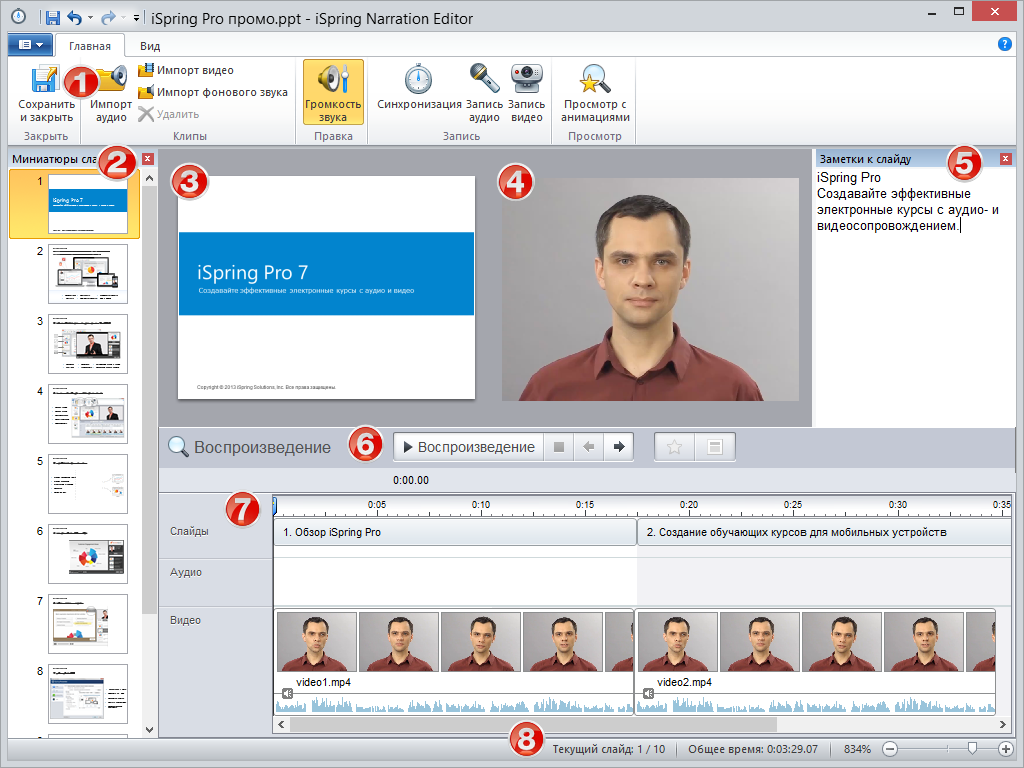Screen dimensions: 1024x768
Task: Click the Save floppy icon in title bar
Action: (x=52, y=18)
